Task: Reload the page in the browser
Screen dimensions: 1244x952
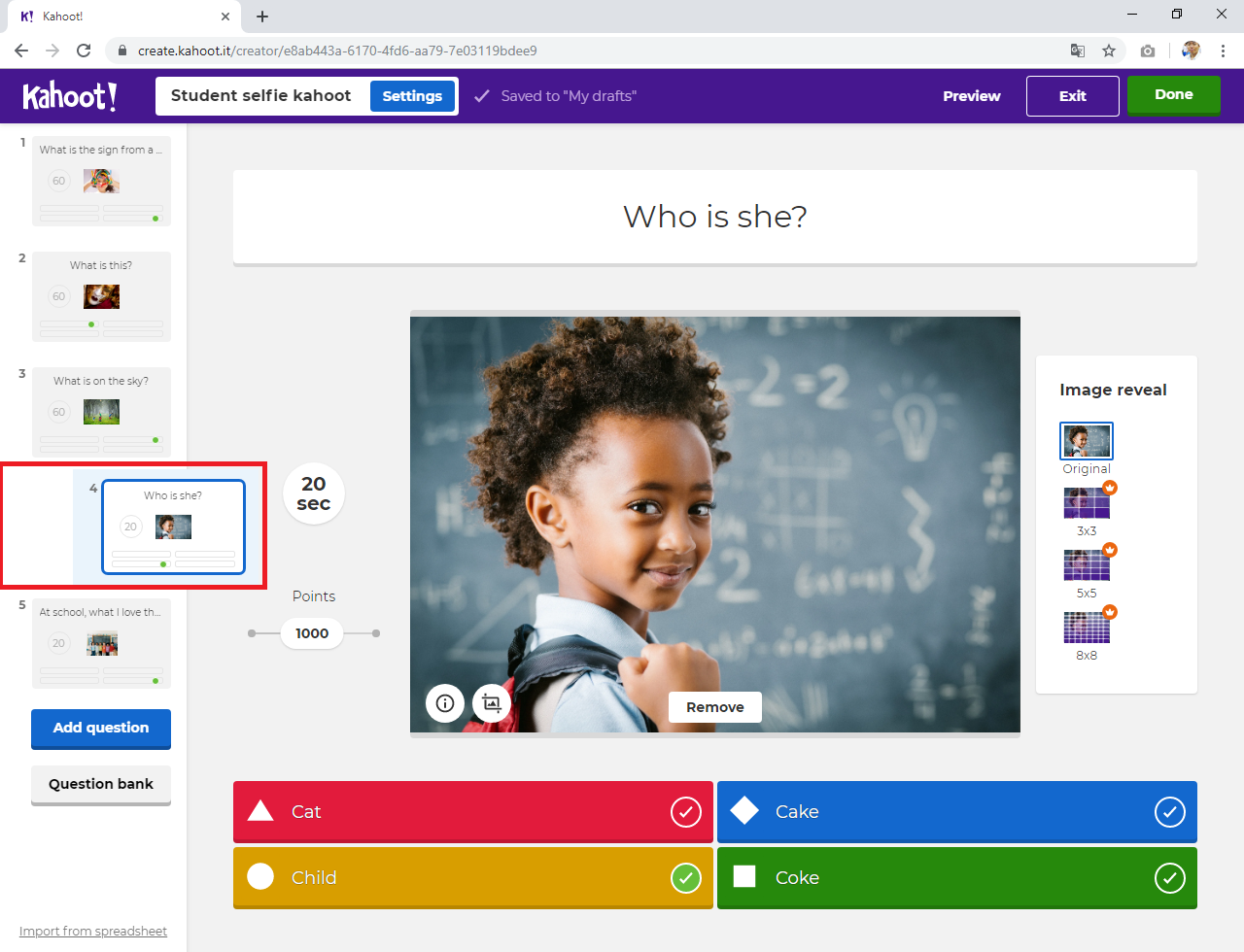Action: (x=84, y=51)
